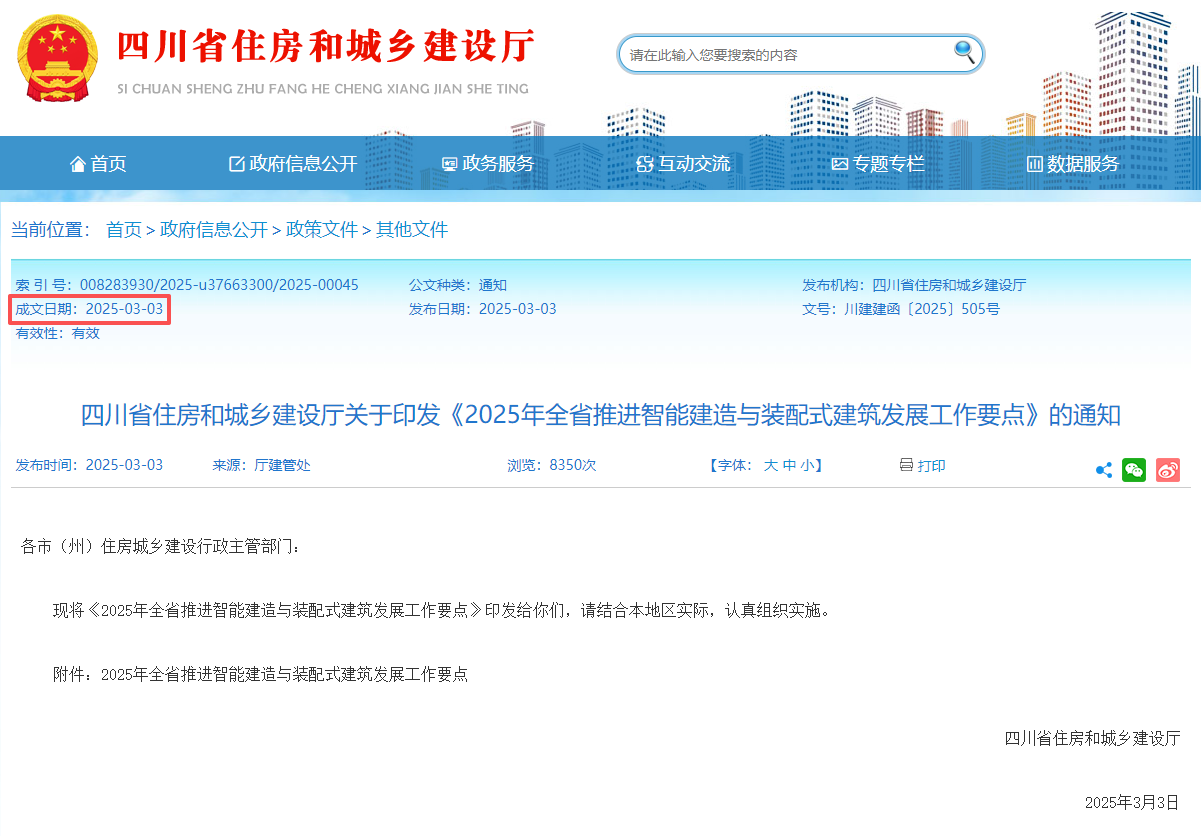Share via the Weibo icon
The width and height of the screenshot is (1201, 836).
pos(1167,469)
